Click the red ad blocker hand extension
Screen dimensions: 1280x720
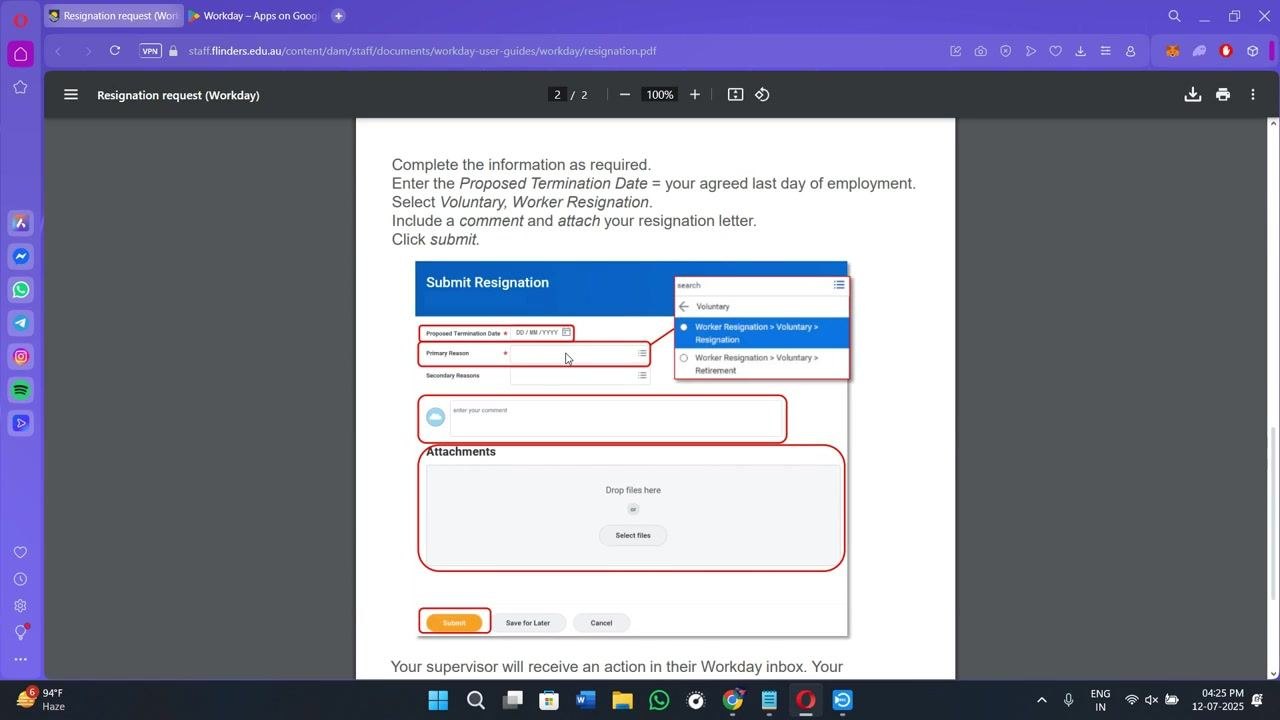tap(1226, 51)
